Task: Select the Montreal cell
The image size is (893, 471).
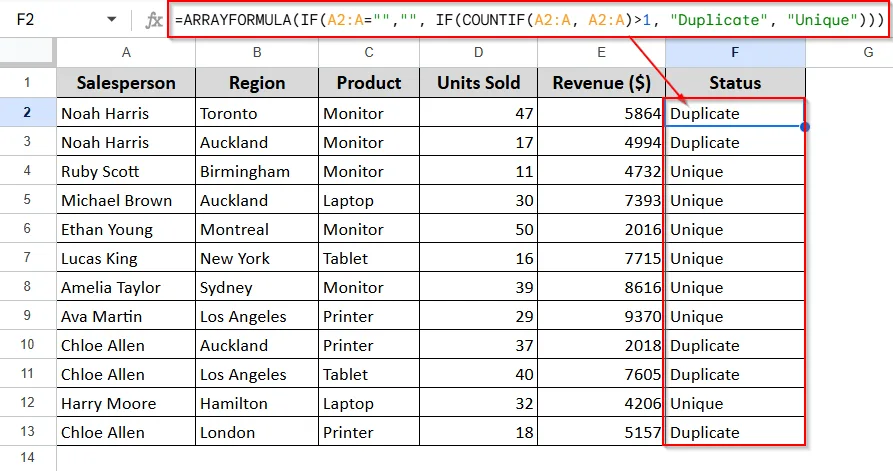Action: tap(257, 229)
